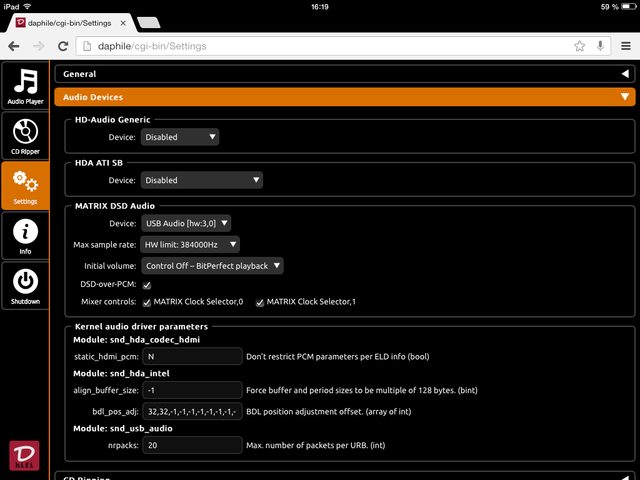Collapse the Audio Devices section header
This screenshot has height=480, width=640.
click(345, 97)
